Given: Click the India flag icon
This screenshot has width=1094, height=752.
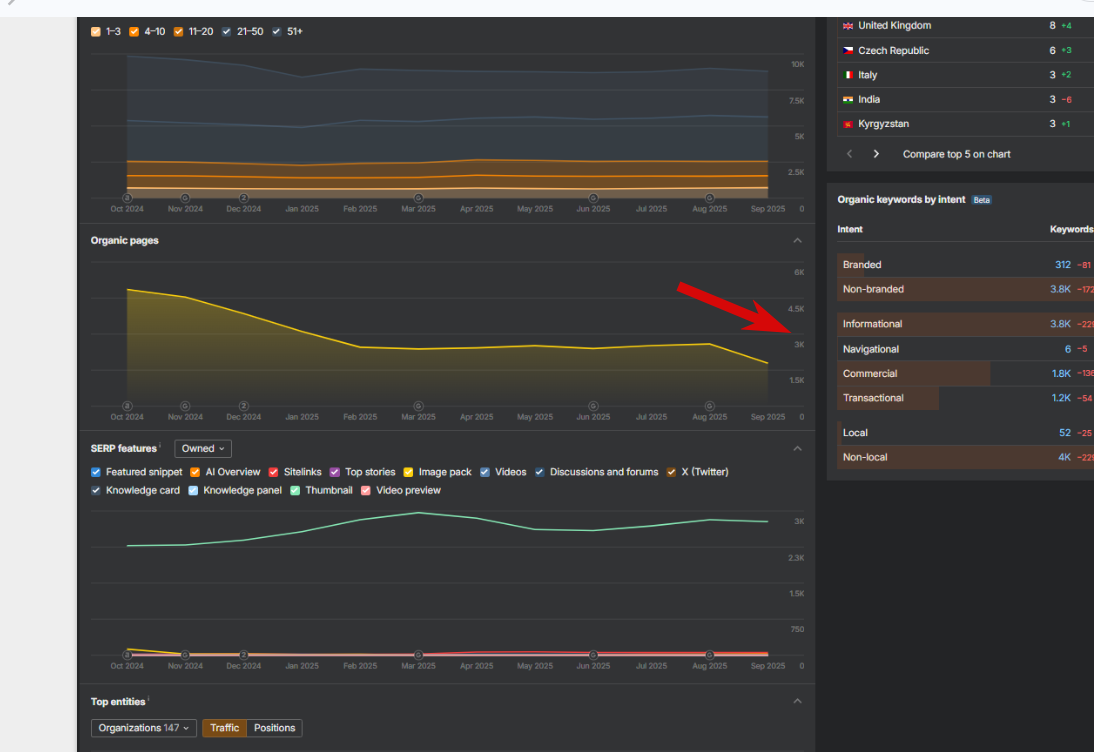Looking at the screenshot, I should [848, 100].
